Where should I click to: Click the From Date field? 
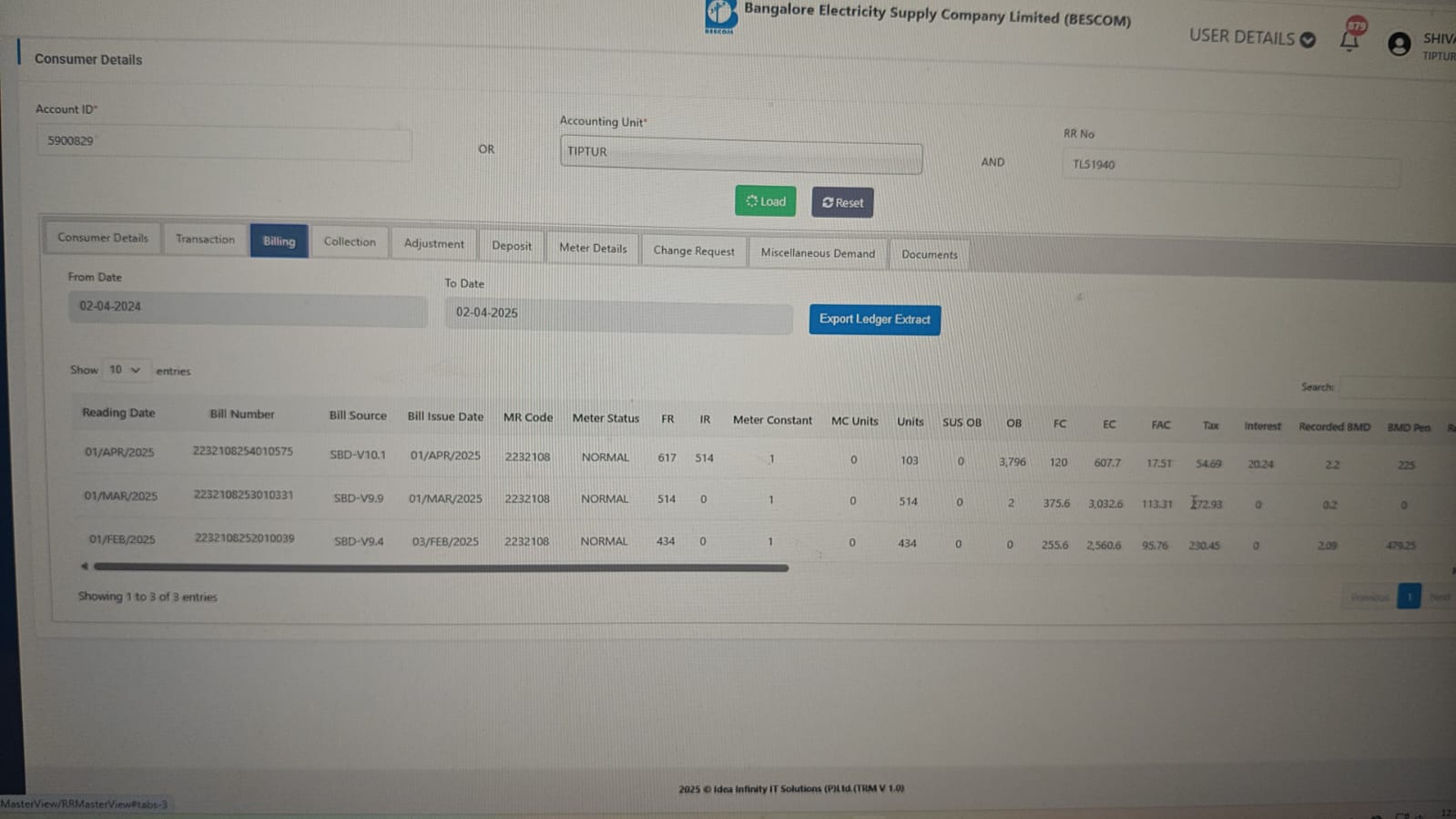pos(247,308)
